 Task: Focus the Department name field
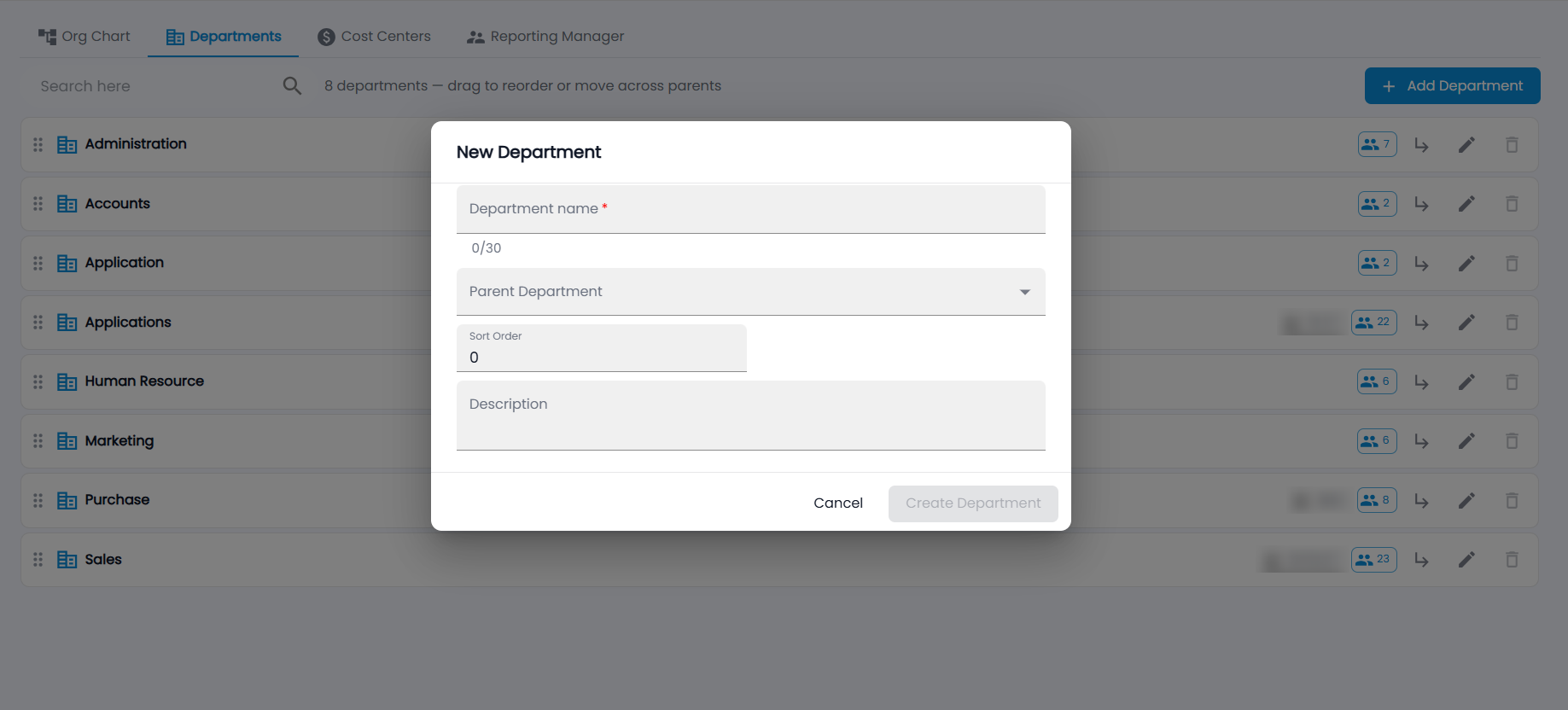pyautogui.click(x=751, y=209)
